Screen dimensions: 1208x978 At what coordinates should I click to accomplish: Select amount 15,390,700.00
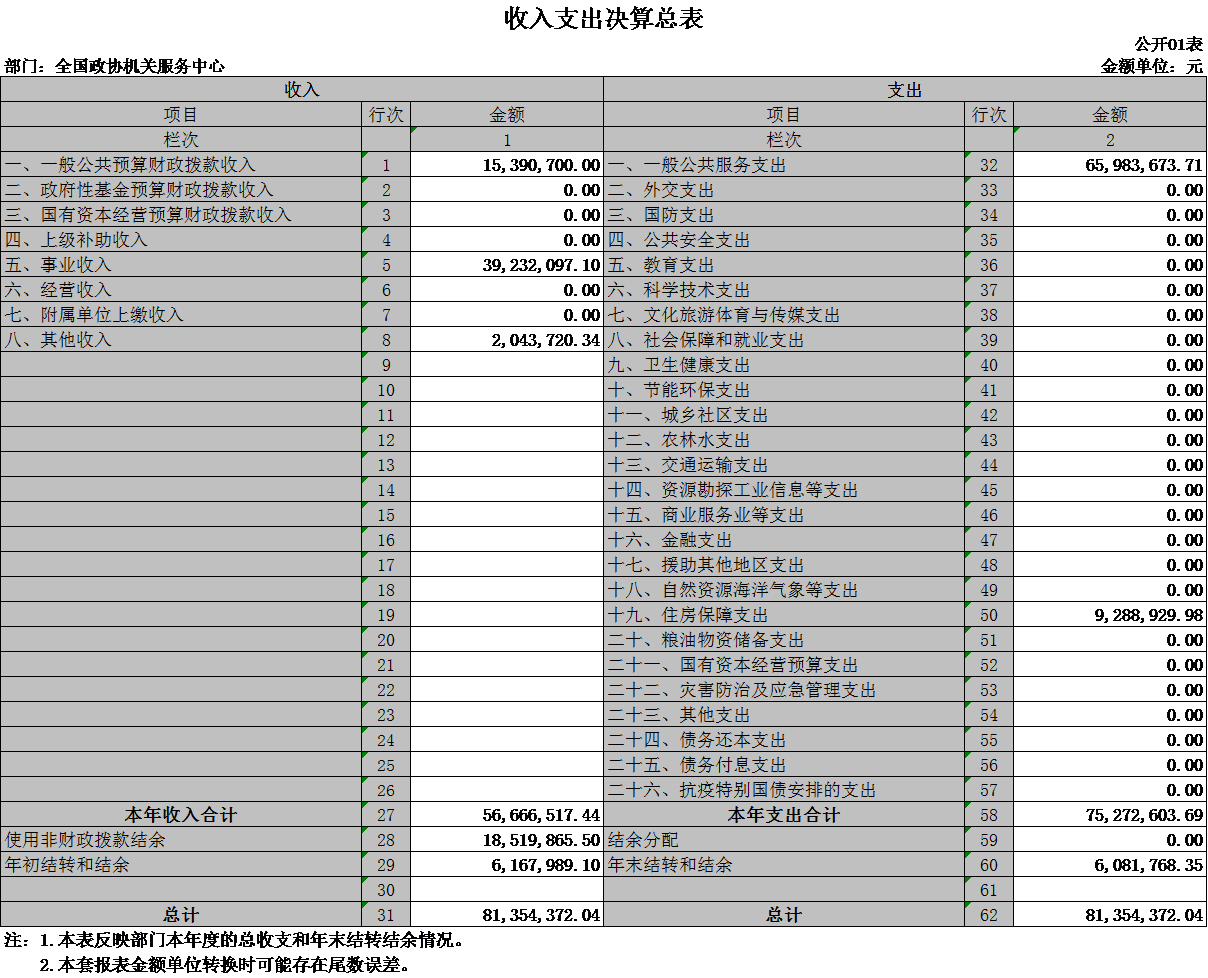pos(507,165)
